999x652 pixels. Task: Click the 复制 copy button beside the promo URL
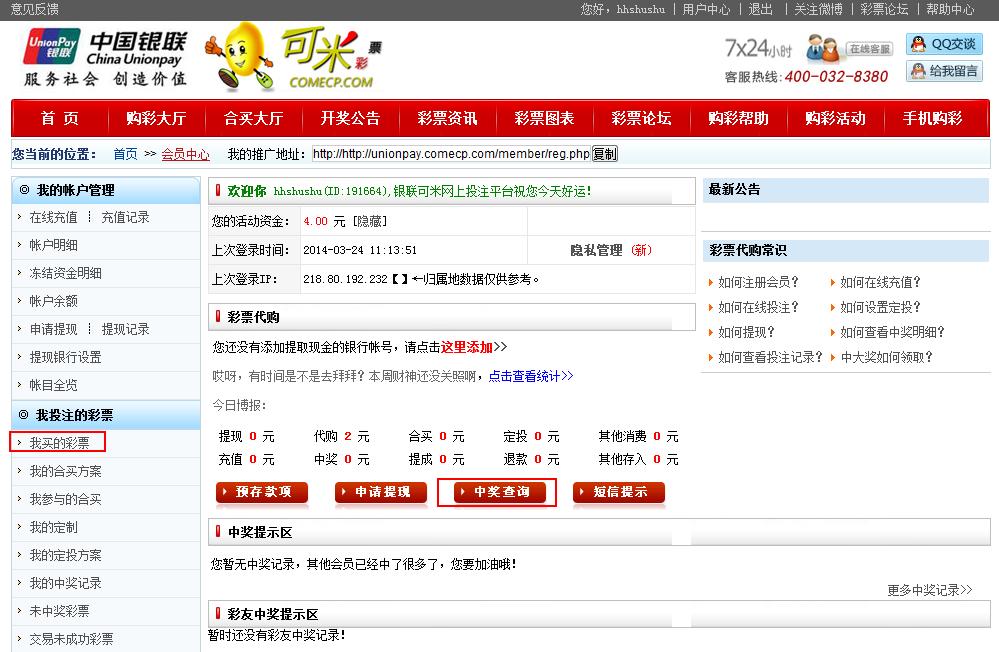[x=605, y=154]
